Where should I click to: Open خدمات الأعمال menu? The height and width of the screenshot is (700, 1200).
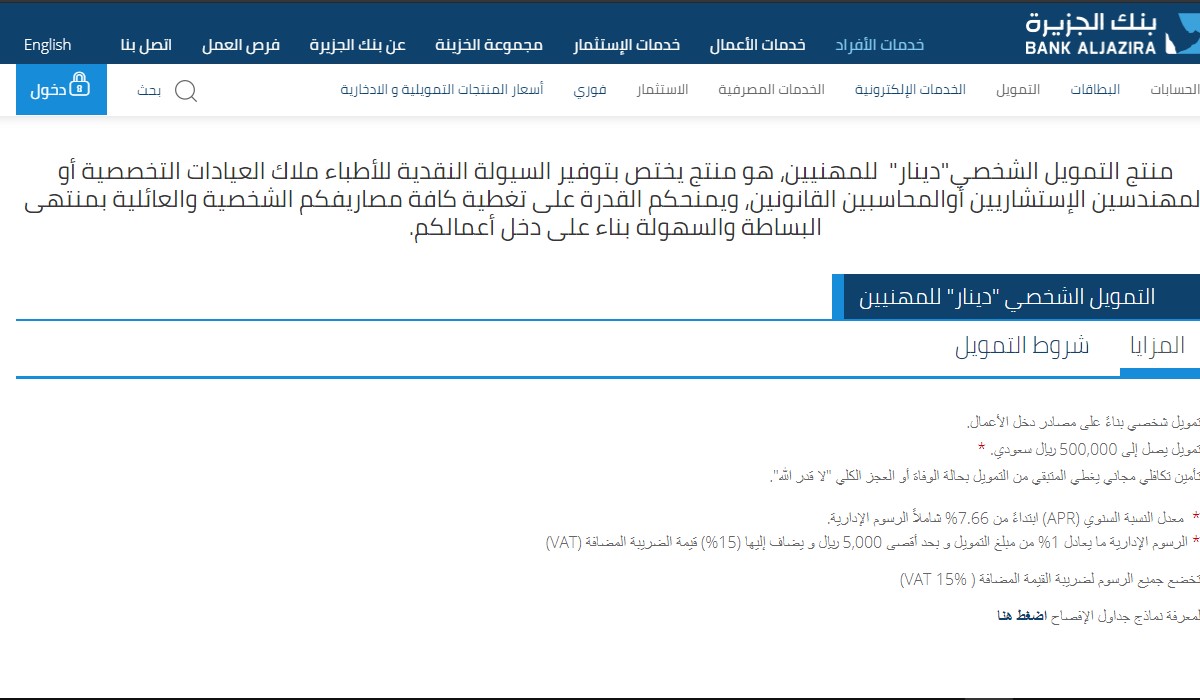(x=758, y=45)
